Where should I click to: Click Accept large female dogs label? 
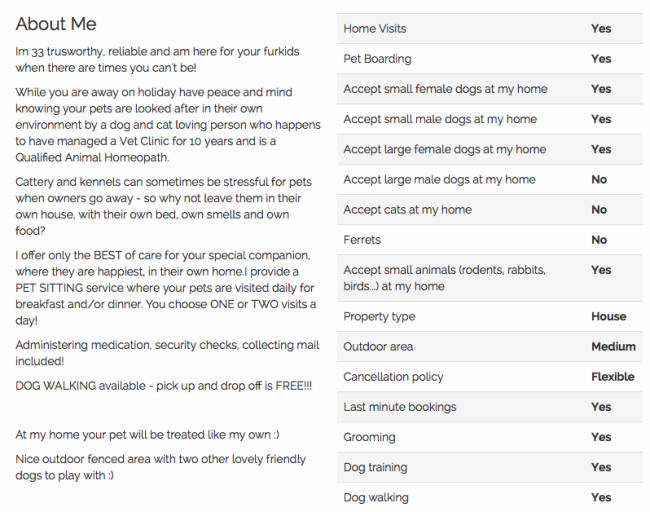click(x=444, y=149)
